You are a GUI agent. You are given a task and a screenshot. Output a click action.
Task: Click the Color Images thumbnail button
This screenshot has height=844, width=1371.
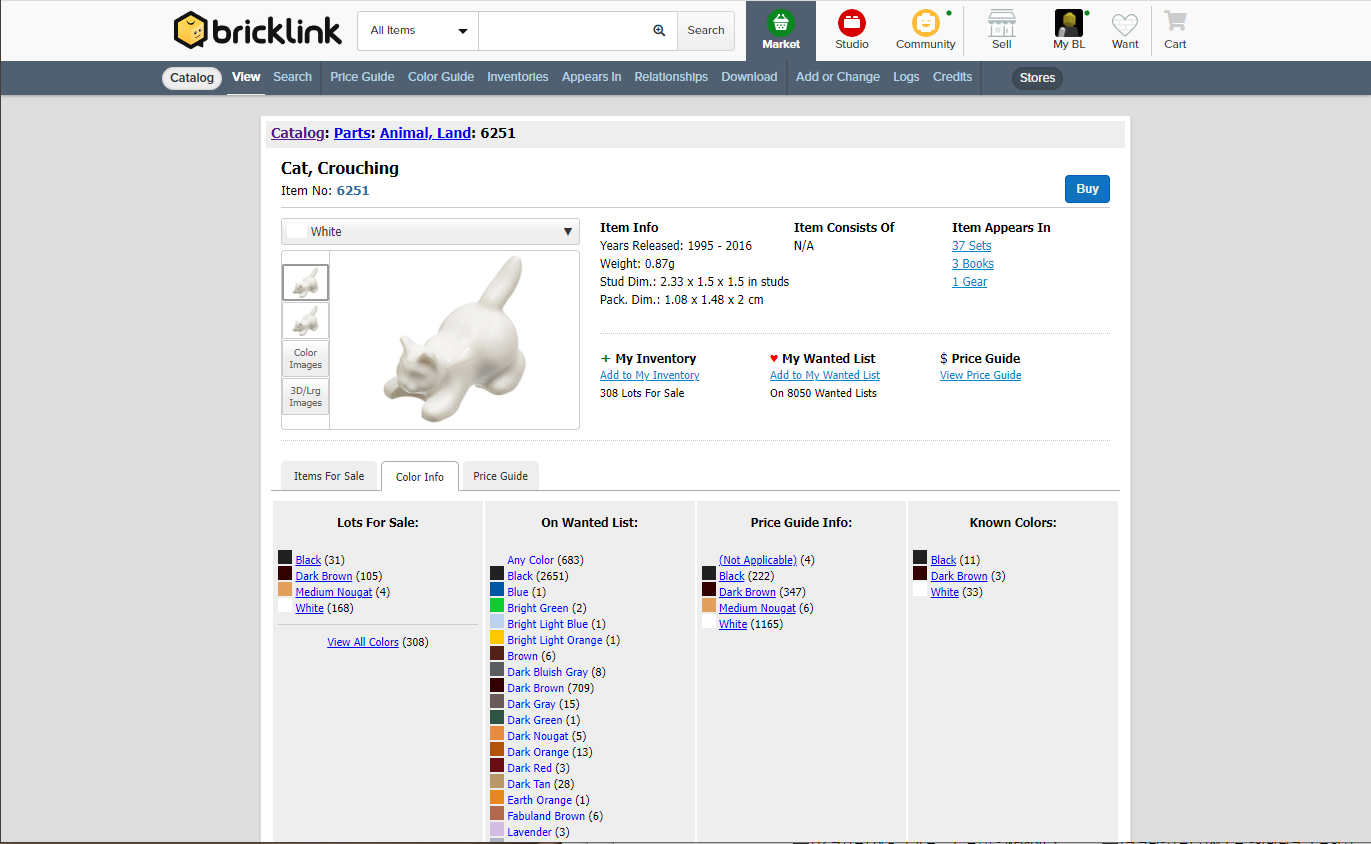coord(305,359)
